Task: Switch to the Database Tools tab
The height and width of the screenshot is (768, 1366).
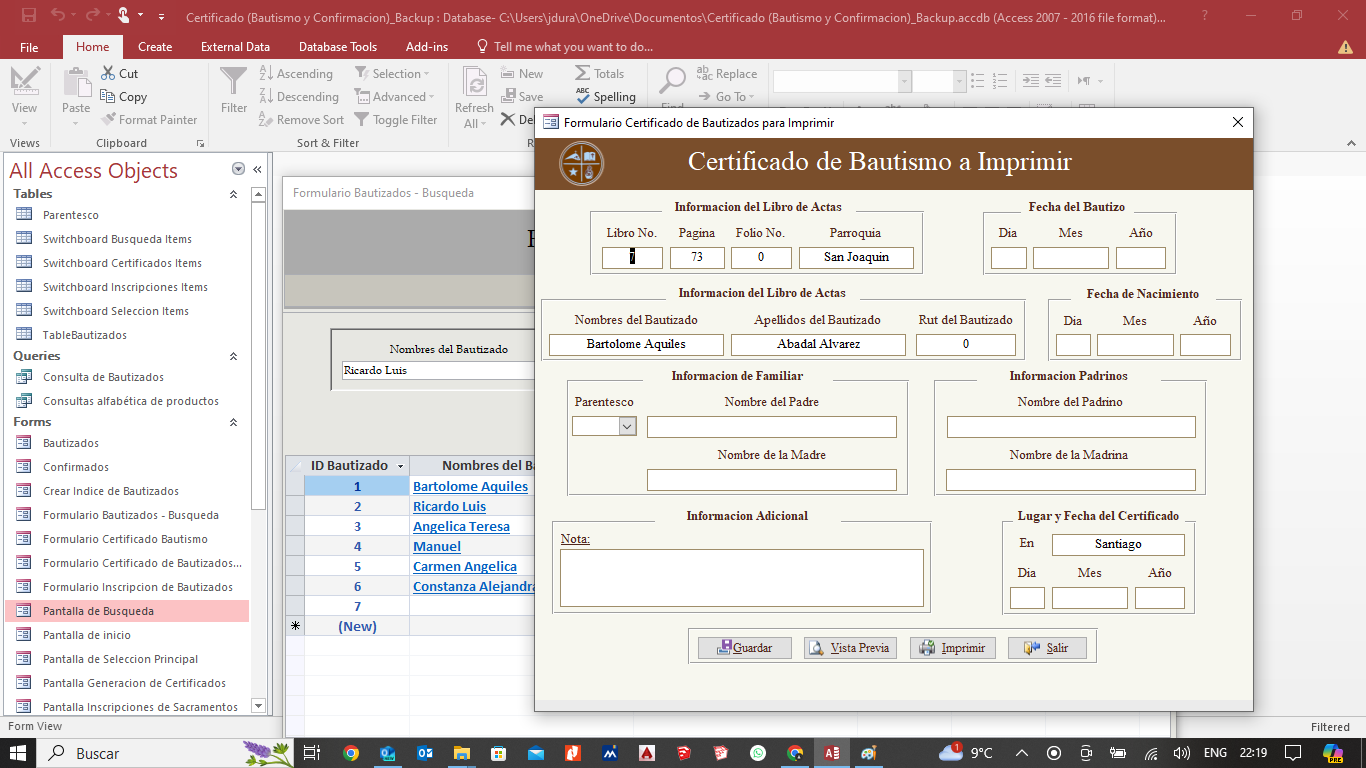Action: tap(338, 47)
